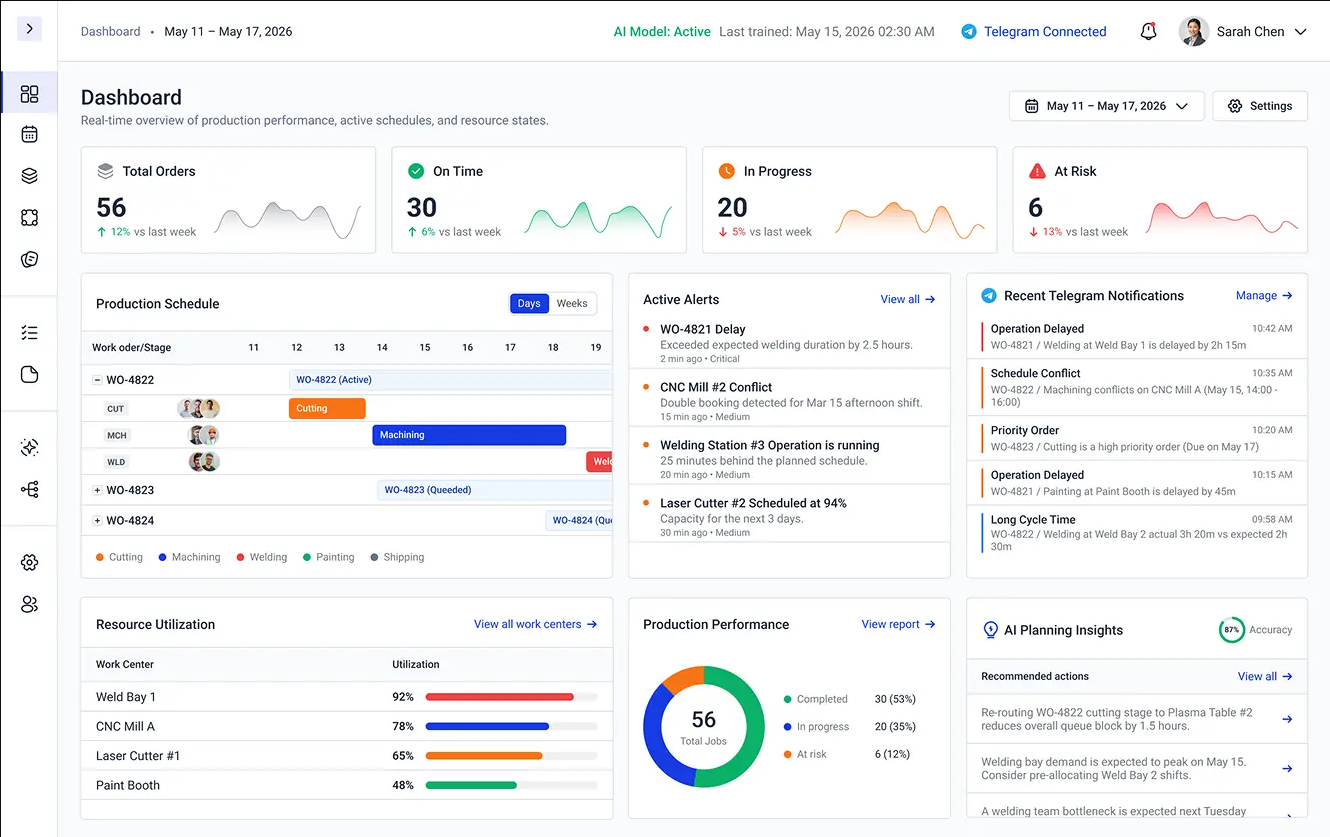Click the blue Machining bar in schedule

coord(469,435)
